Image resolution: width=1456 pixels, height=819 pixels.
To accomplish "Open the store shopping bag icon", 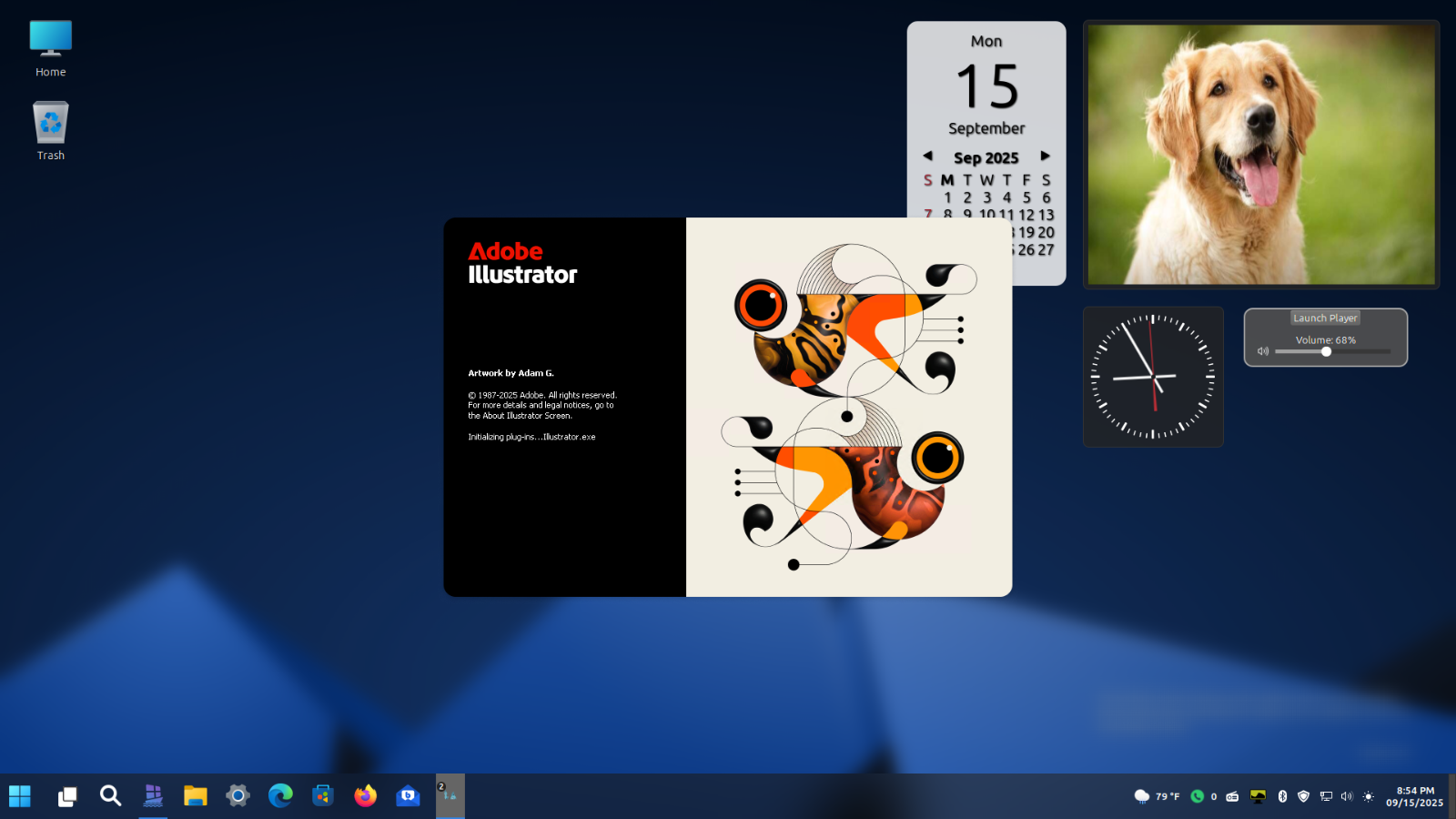I will click(x=323, y=796).
